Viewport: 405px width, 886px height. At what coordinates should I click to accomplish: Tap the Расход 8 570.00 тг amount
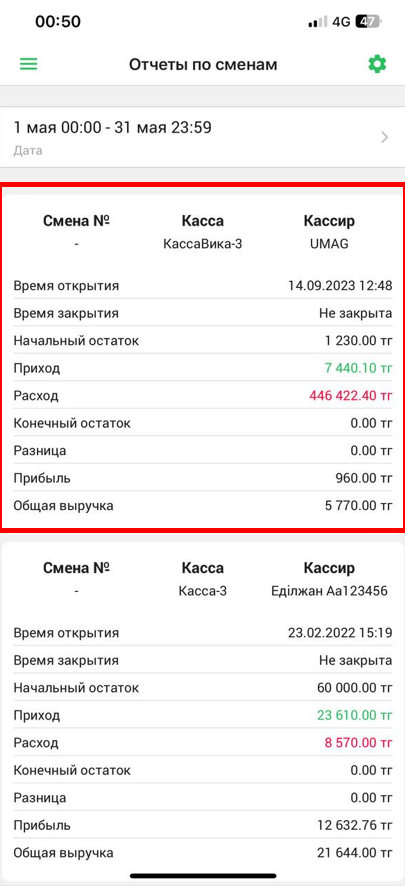point(358,742)
